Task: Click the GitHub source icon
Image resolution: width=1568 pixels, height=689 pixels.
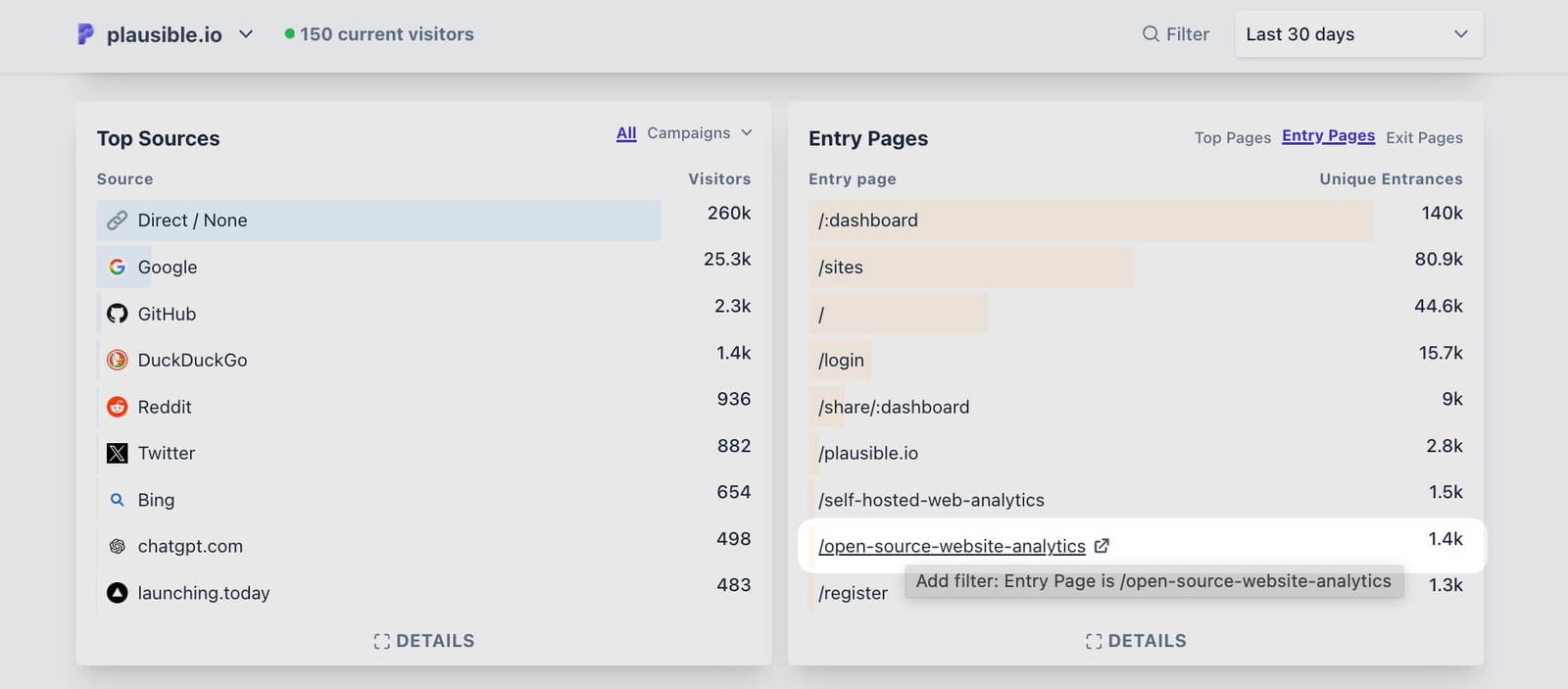Action: coord(118,314)
